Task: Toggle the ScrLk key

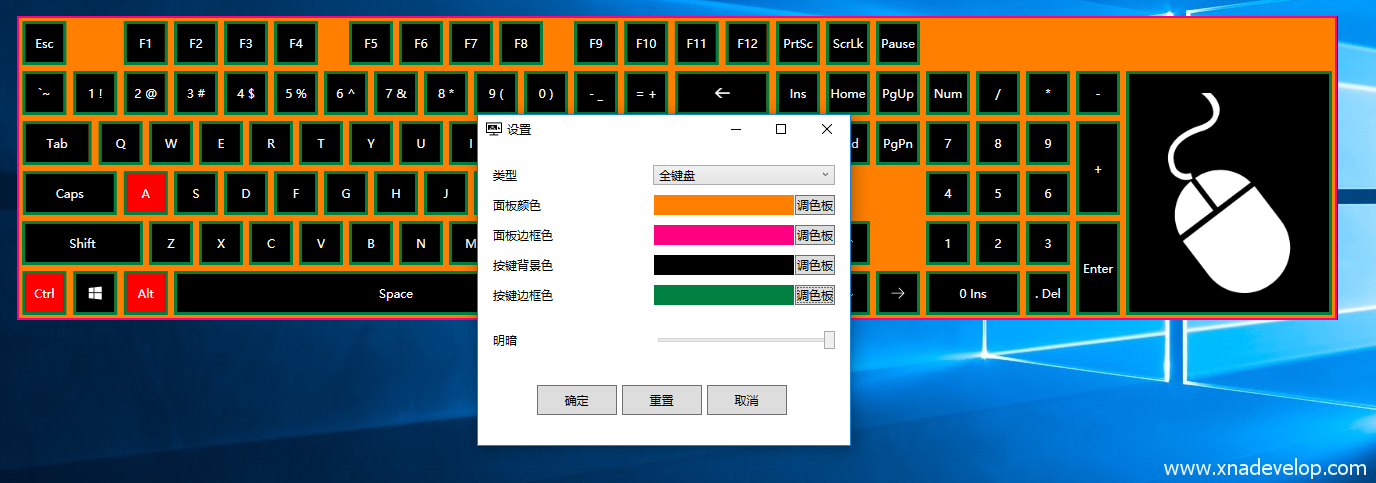Action: pos(849,44)
